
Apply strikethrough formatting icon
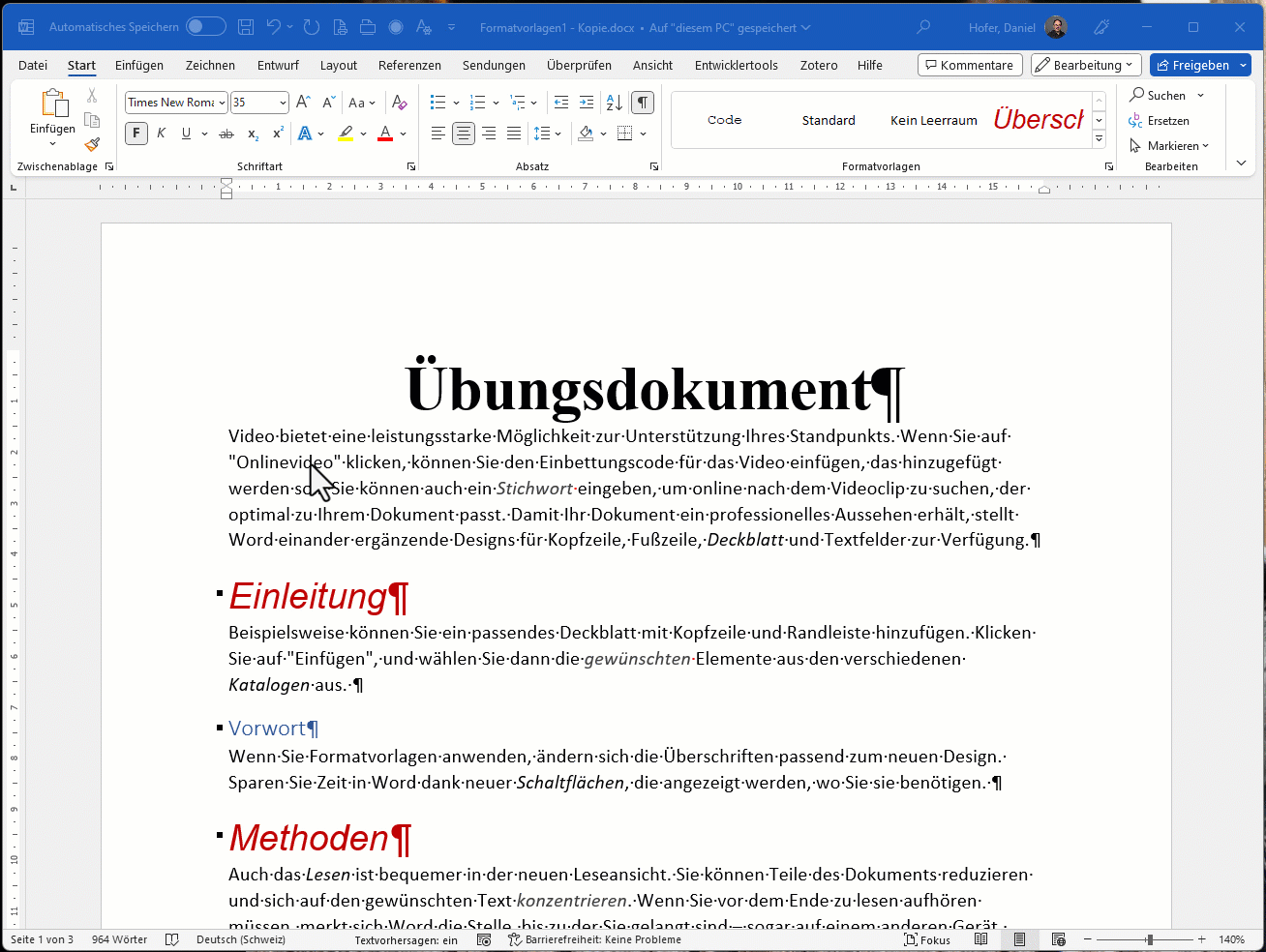226,134
